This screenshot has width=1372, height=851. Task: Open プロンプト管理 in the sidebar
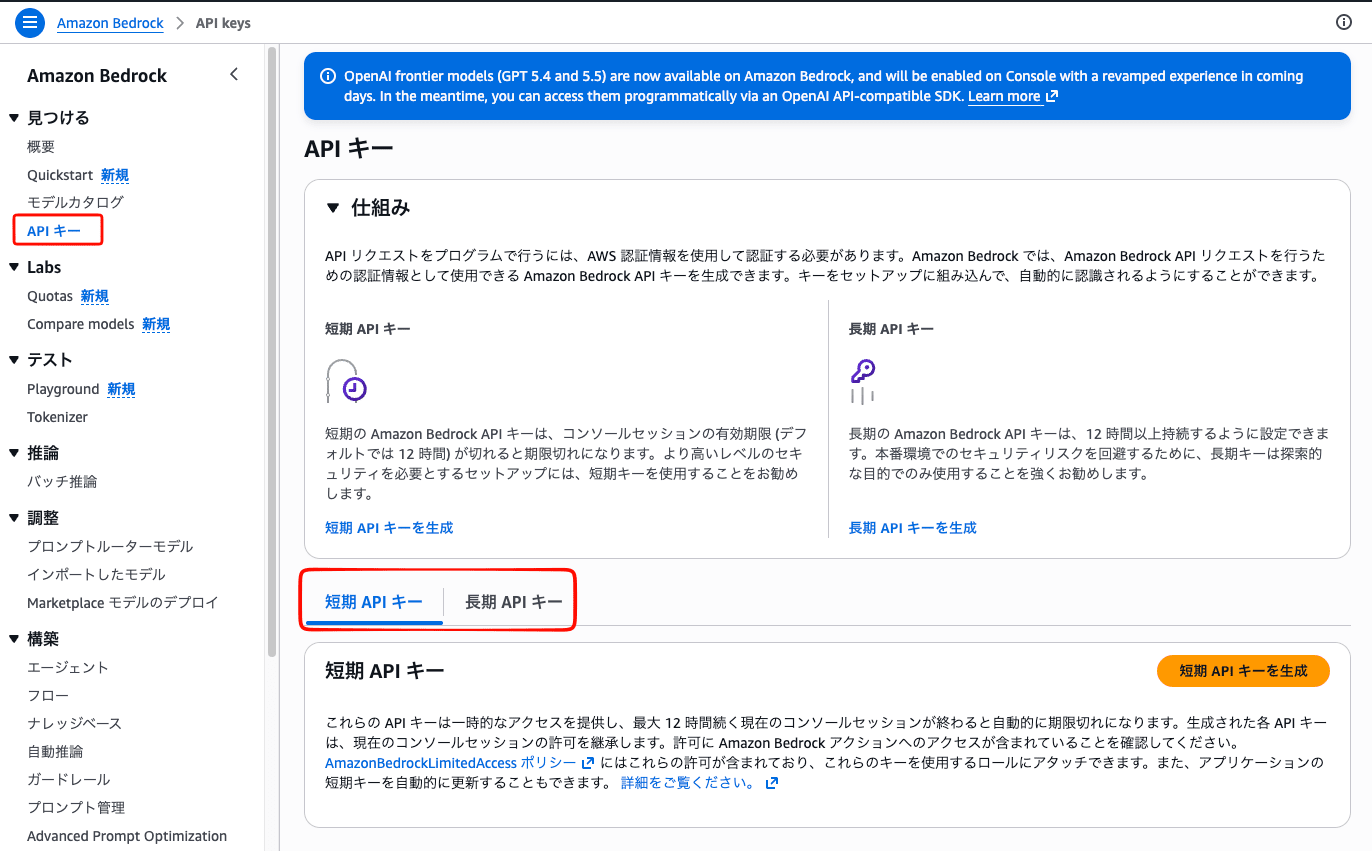(x=76, y=807)
